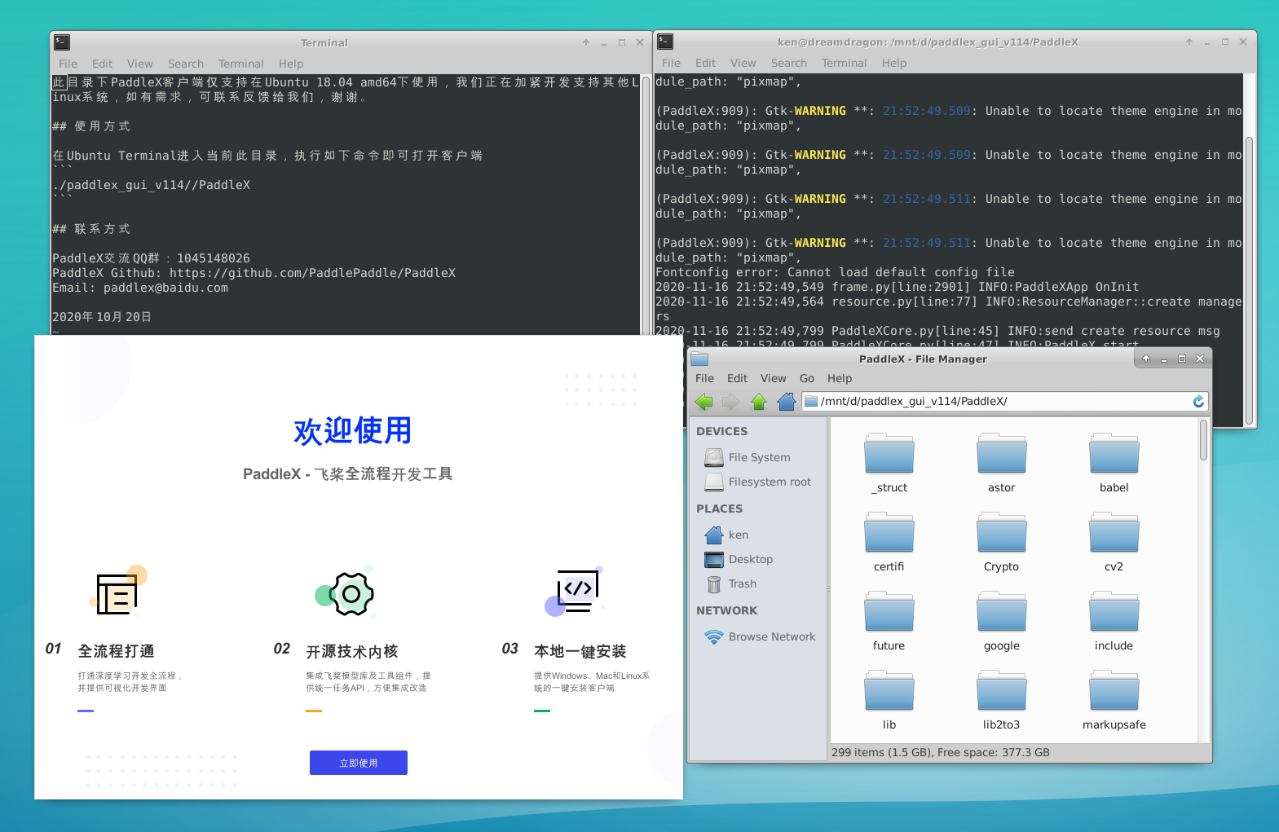Click the File Manager back arrow icon
This screenshot has width=1279, height=832.
(x=704, y=401)
